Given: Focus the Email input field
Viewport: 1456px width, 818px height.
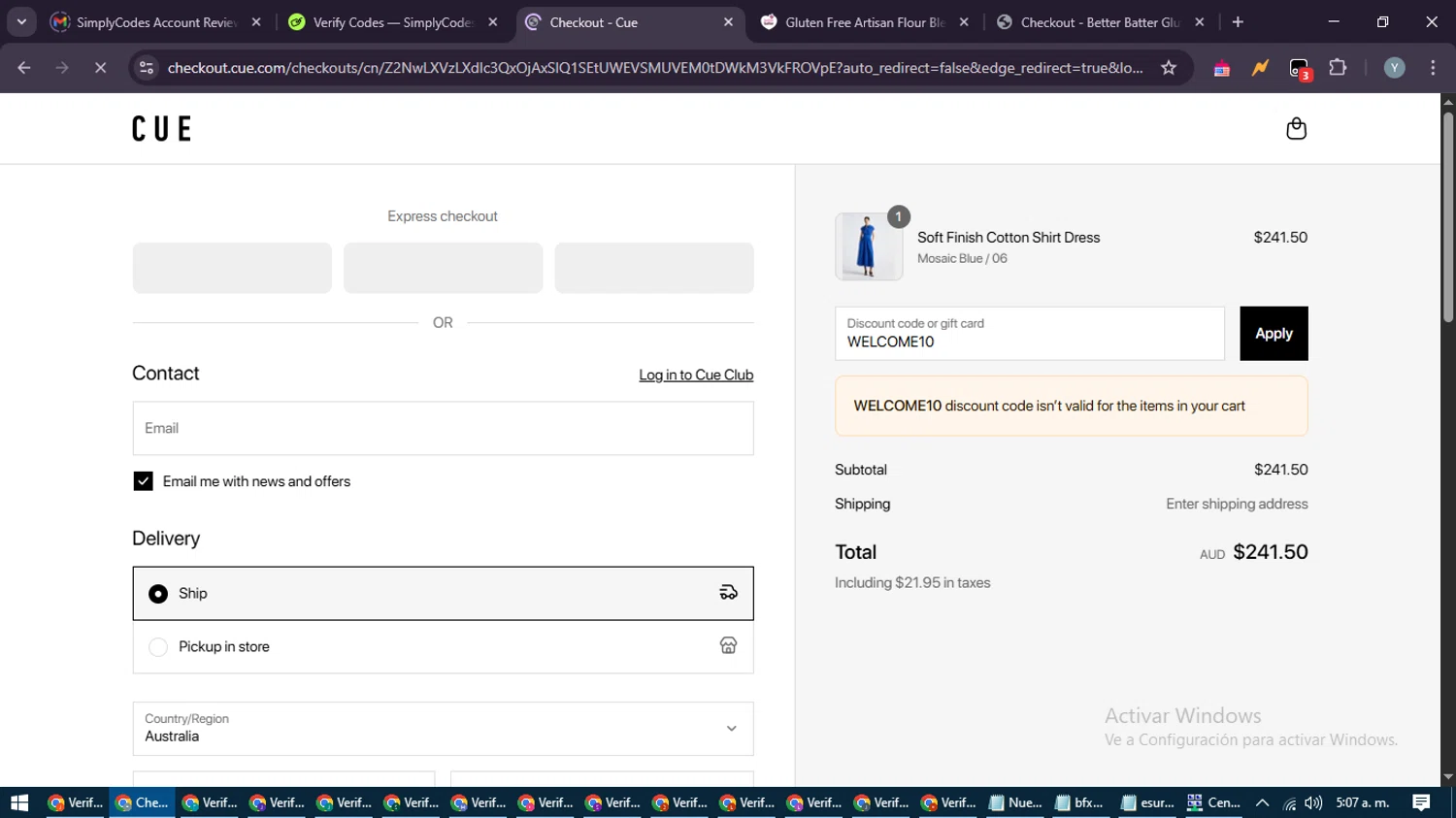Looking at the screenshot, I should 443,428.
